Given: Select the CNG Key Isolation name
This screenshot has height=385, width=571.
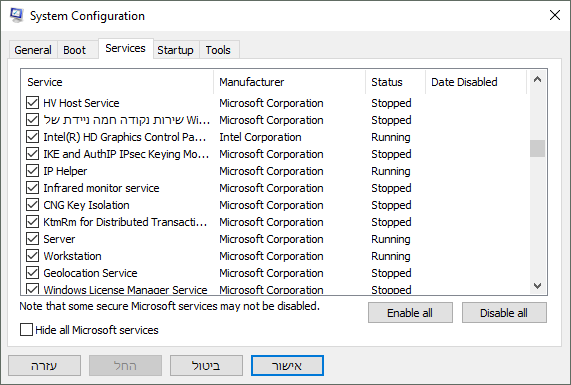Looking at the screenshot, I should click(x=86, y=205).
